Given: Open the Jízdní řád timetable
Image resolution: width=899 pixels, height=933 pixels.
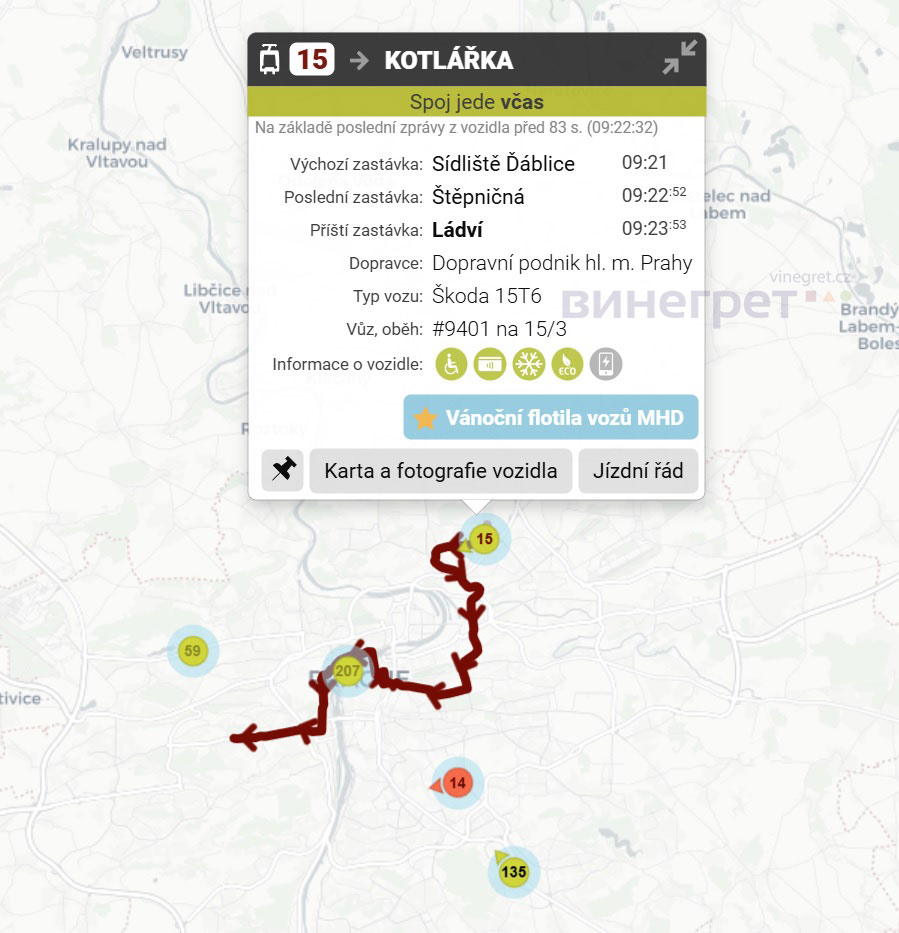Looking at the screenshot, I should (637, 470).
